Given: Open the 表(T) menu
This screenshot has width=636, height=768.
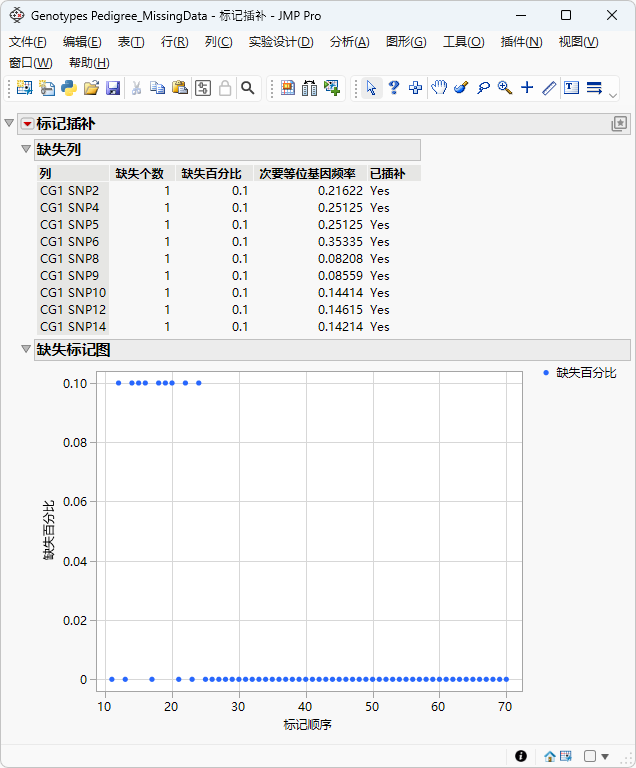Looking at the screenshot, I should [x=131, y=42].
